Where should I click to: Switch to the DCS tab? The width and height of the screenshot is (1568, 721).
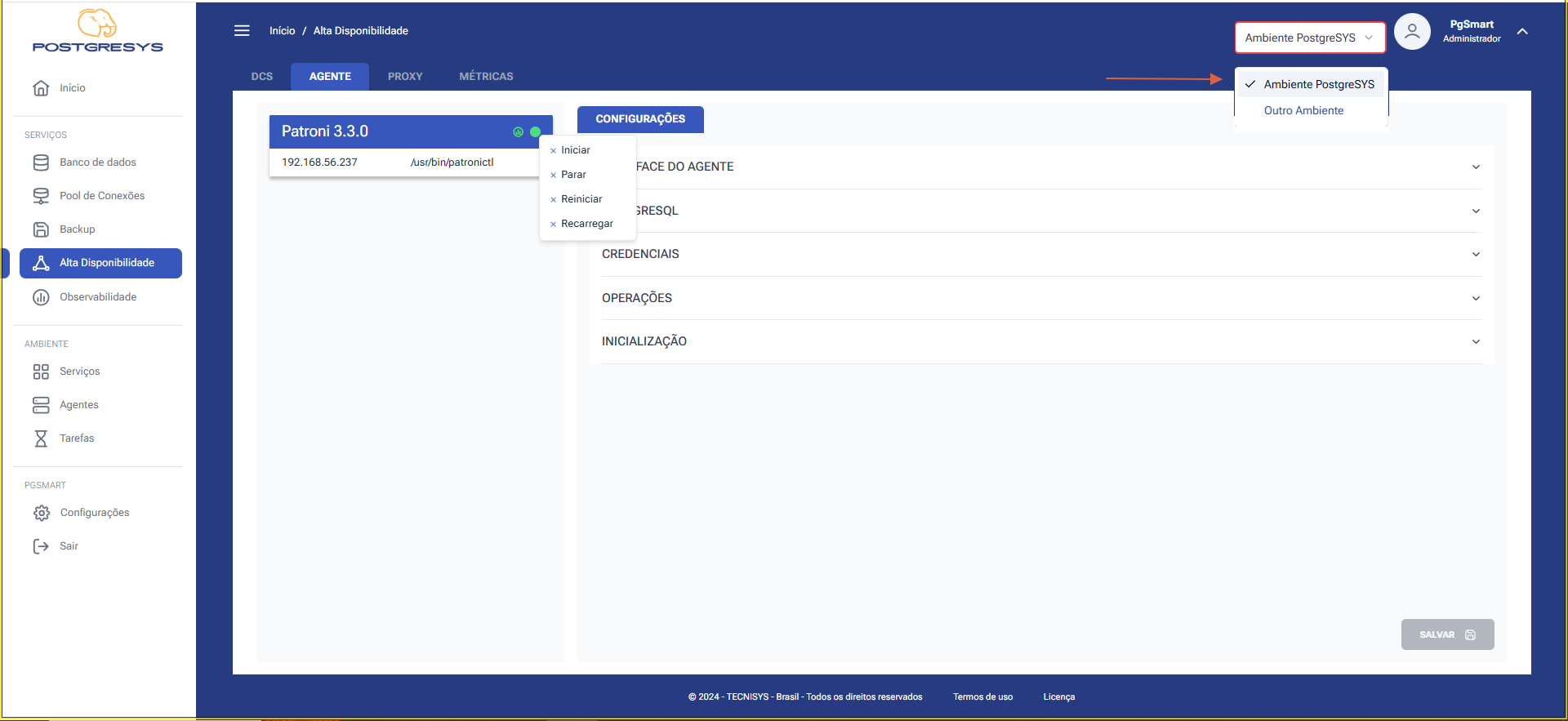pyautogui.click(x=262, y=77)
